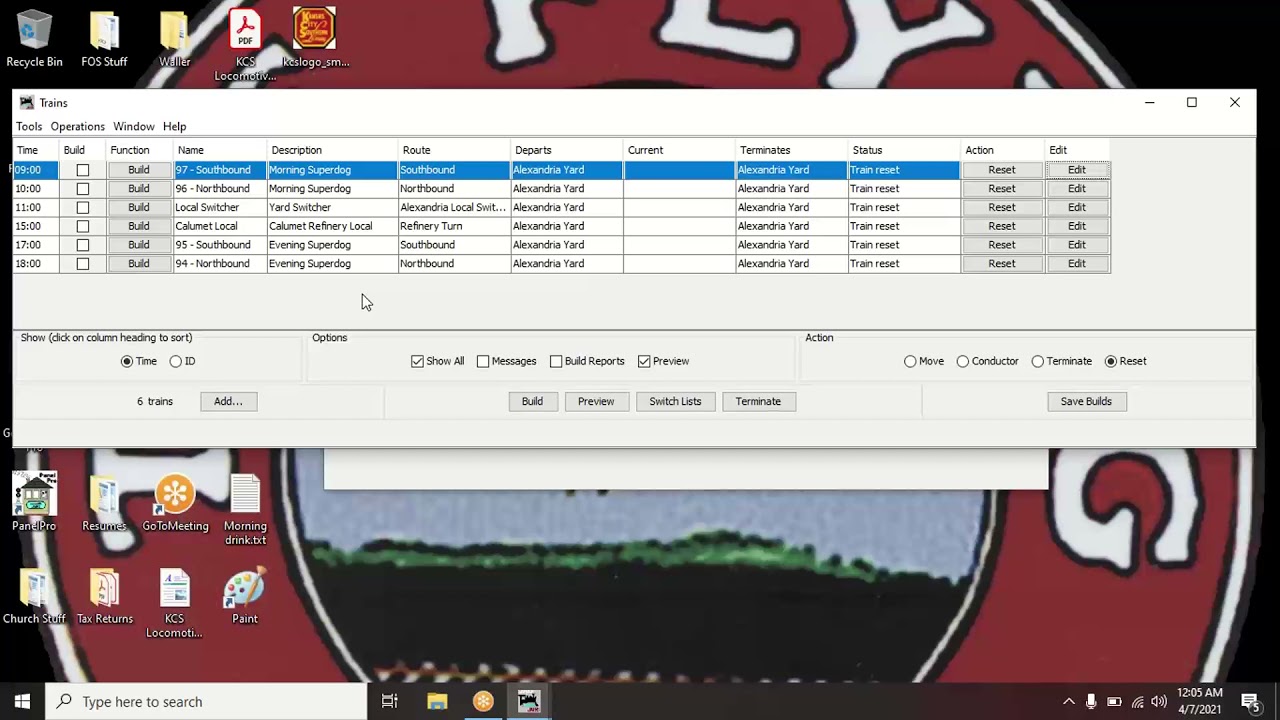Open Task View in the taskbar
Screen dimensions: 1280x720
[x=390, y=702]
